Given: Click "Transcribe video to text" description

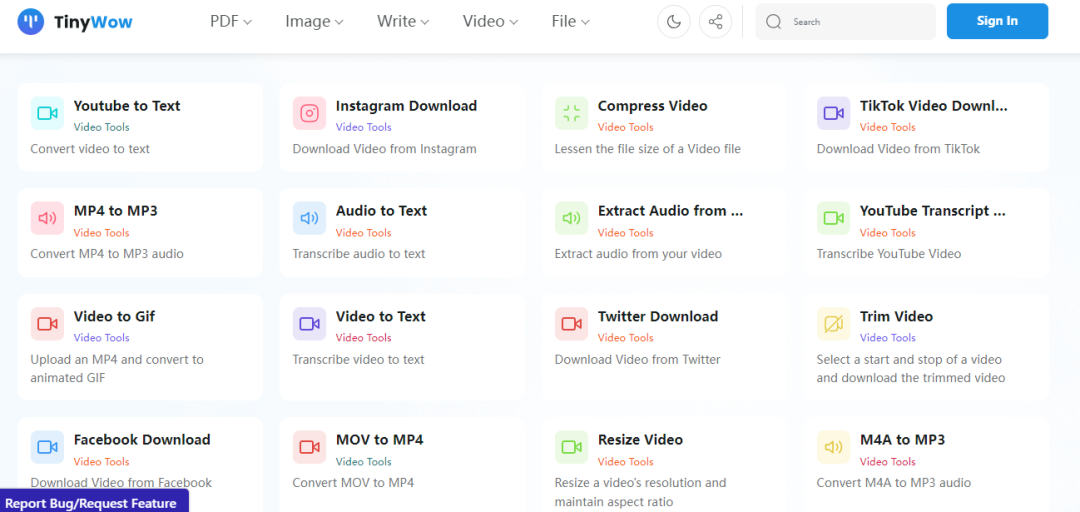Looking at the screenshot, I should (x=358, y=359).
